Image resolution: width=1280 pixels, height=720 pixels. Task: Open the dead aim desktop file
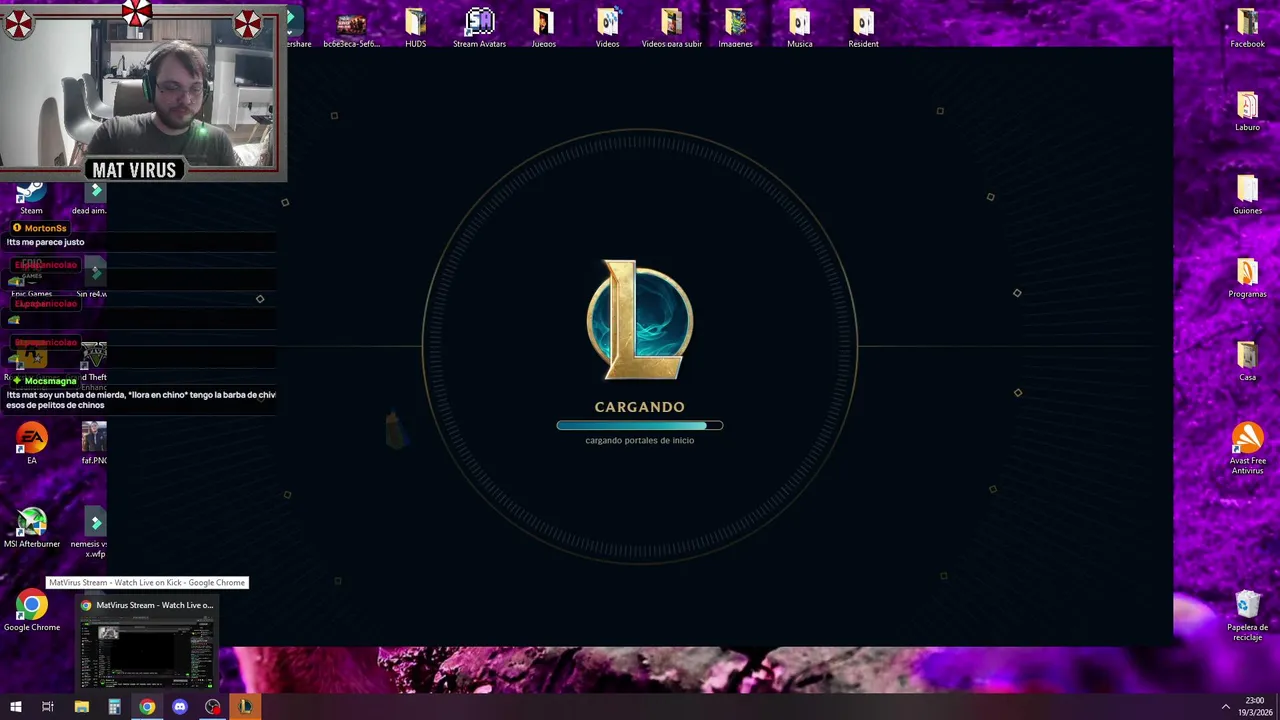point(92,198)
